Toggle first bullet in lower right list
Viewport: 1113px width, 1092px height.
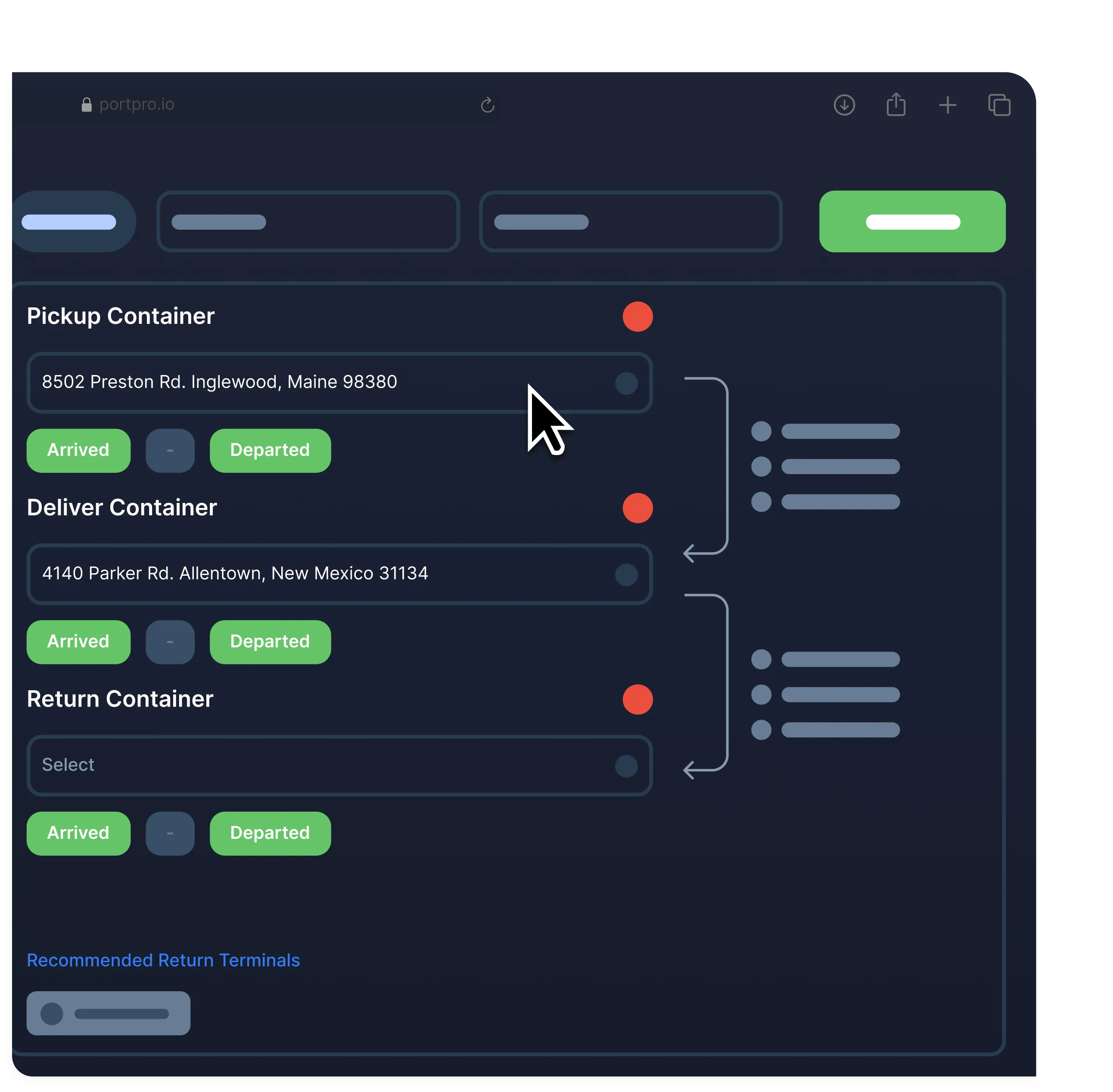[x=761, y=660]
